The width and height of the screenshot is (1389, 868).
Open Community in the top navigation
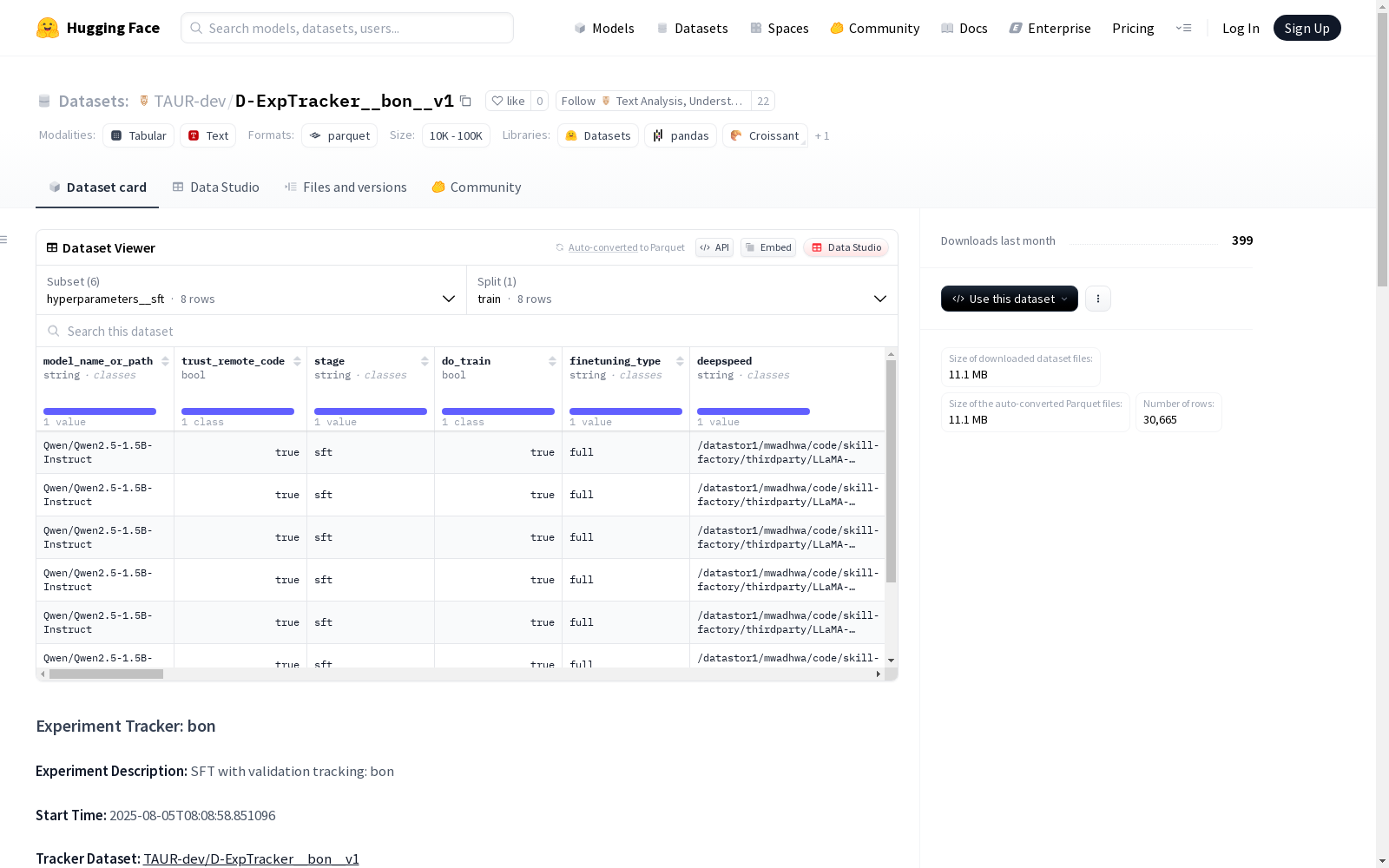pyautogui.click(x=875, y=28)
